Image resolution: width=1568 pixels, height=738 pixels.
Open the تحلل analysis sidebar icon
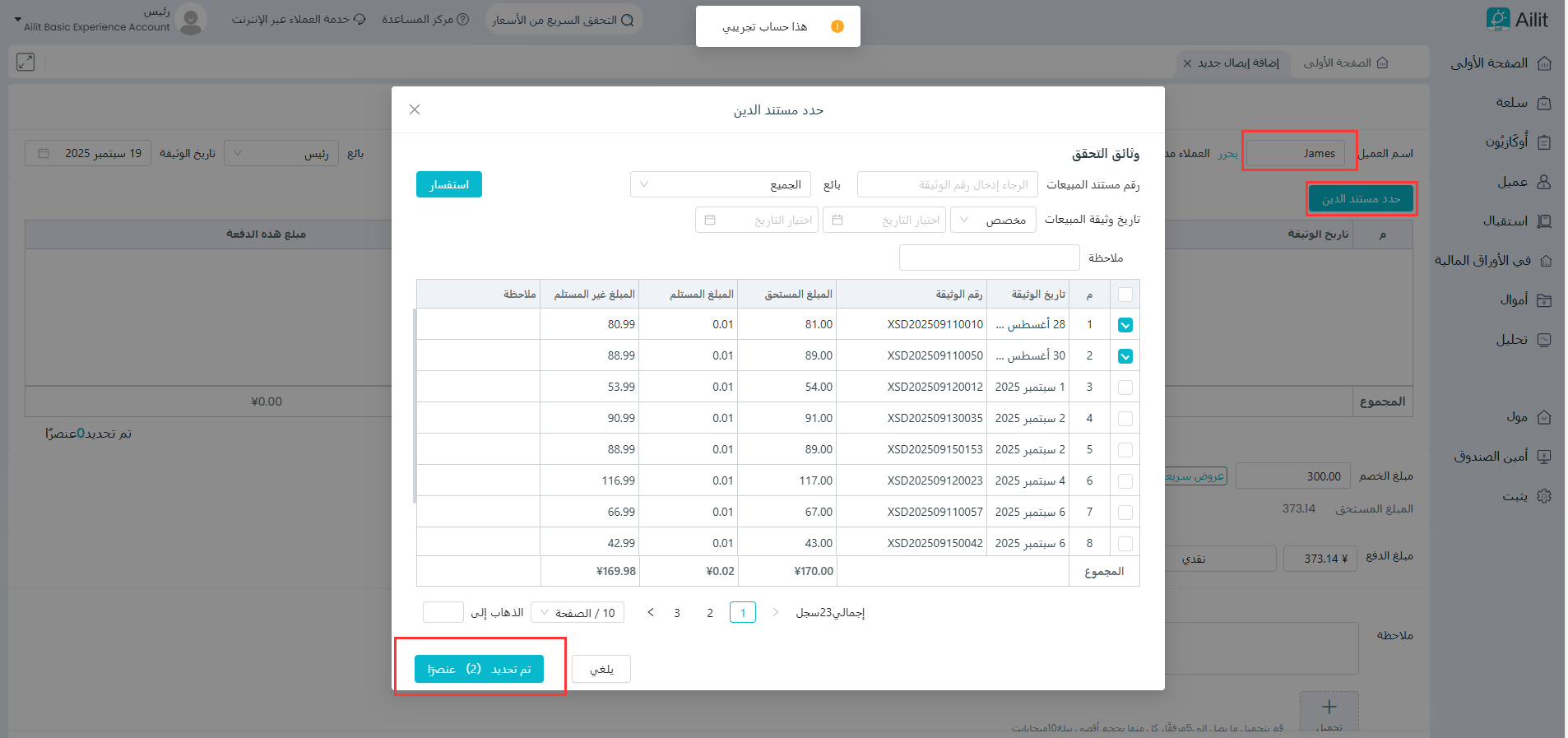coord(1544,340)
